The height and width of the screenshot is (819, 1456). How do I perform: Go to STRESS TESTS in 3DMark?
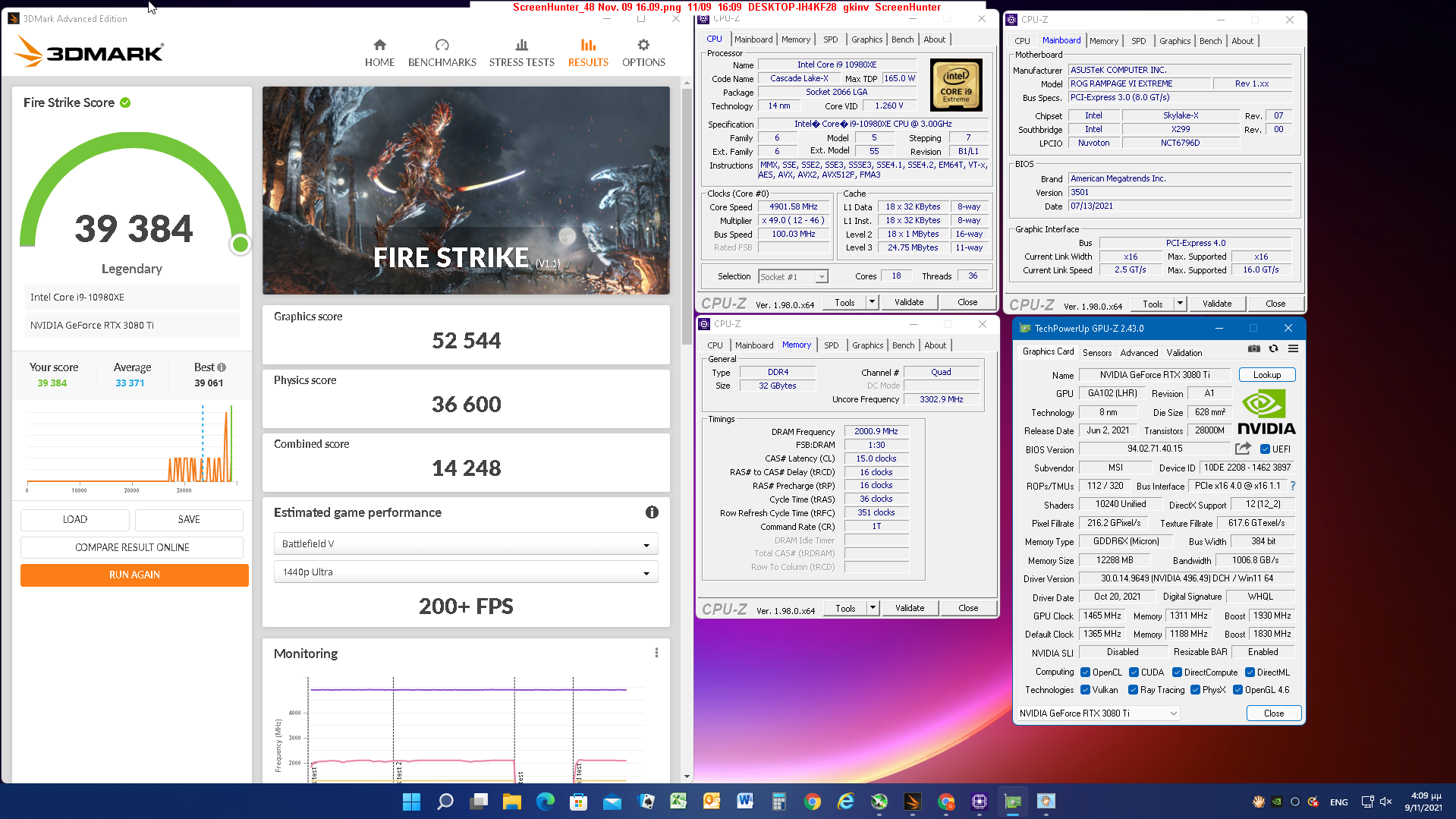[x=521, y=53]
